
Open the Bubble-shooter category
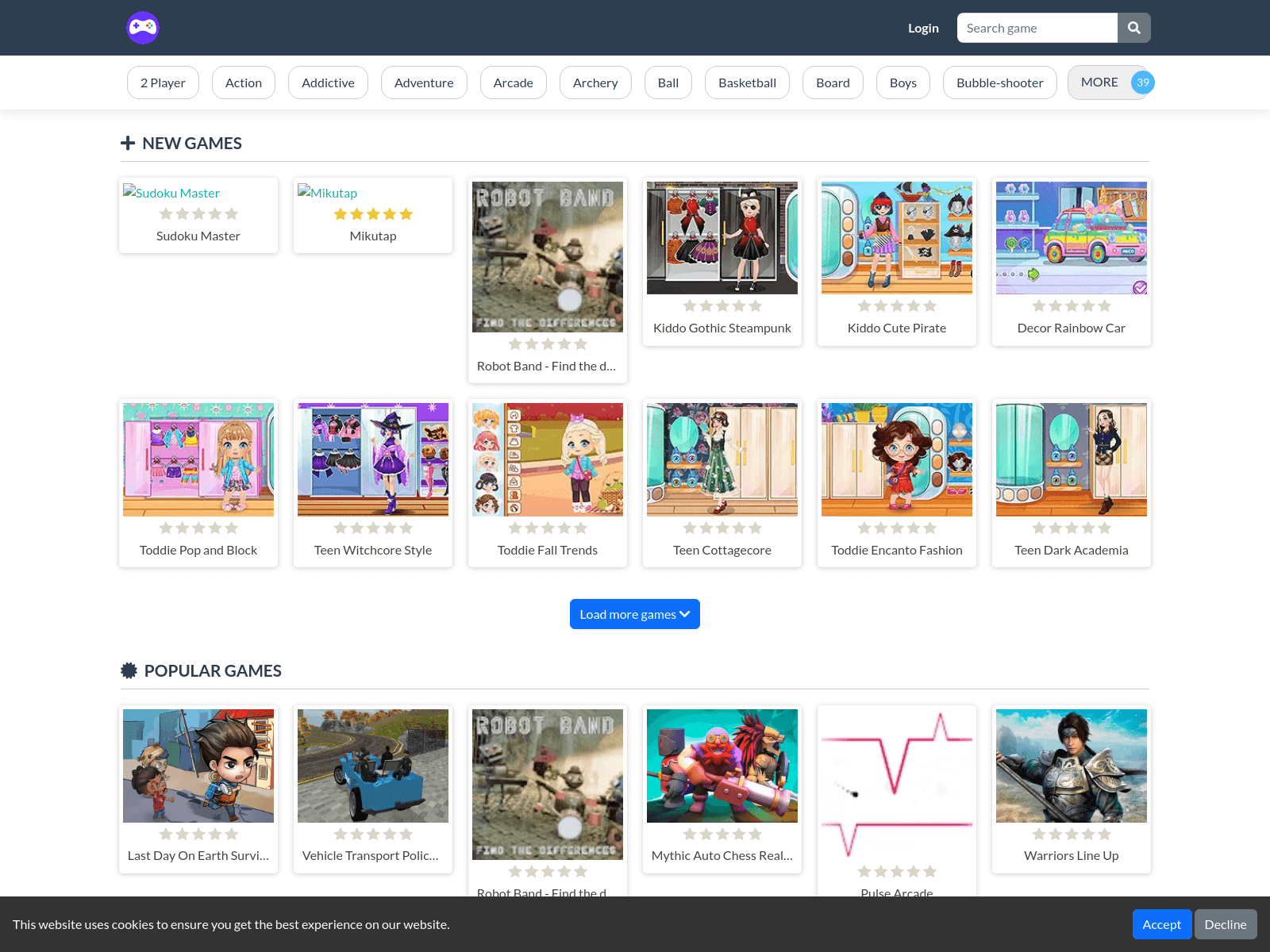tap(999, 82)
